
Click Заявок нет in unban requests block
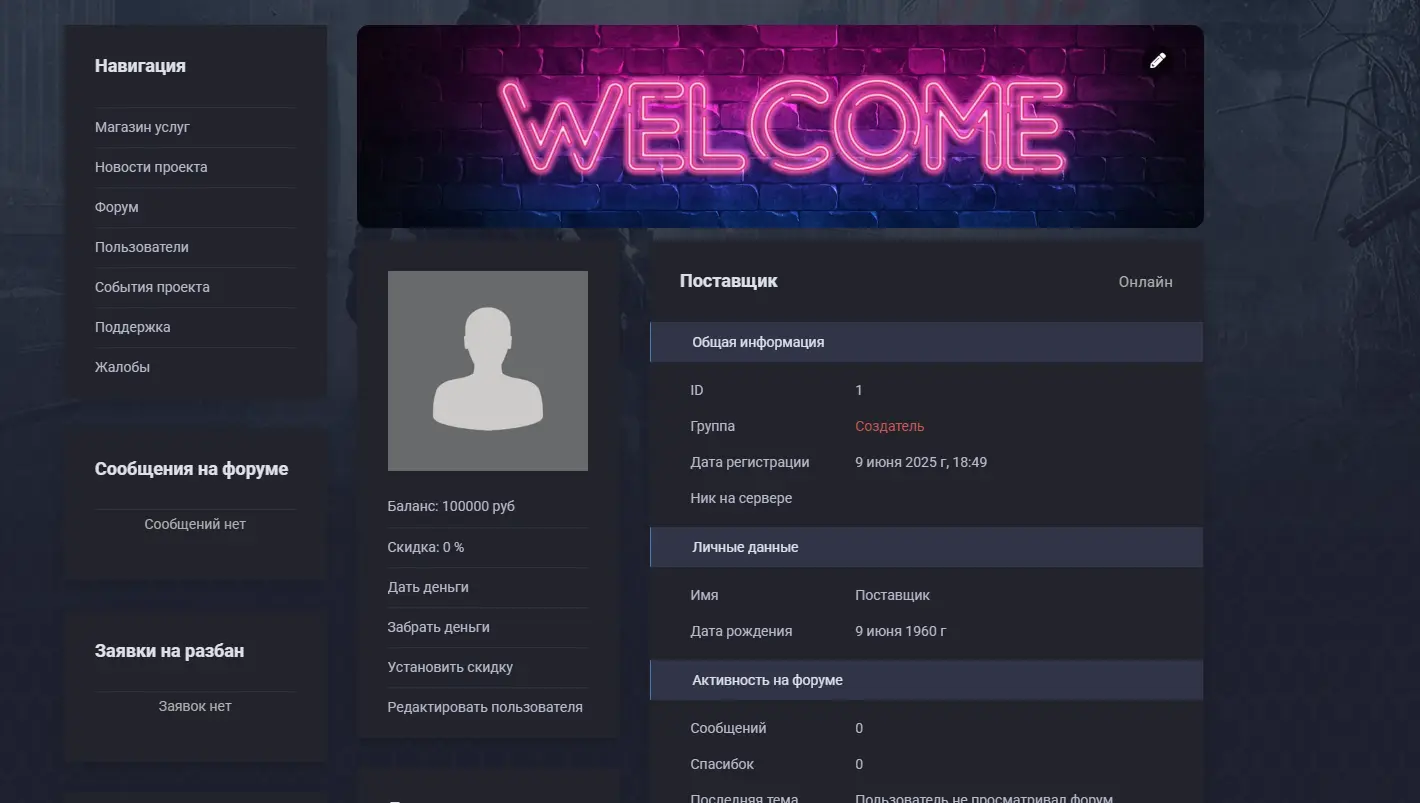click(x=195, y=706)
